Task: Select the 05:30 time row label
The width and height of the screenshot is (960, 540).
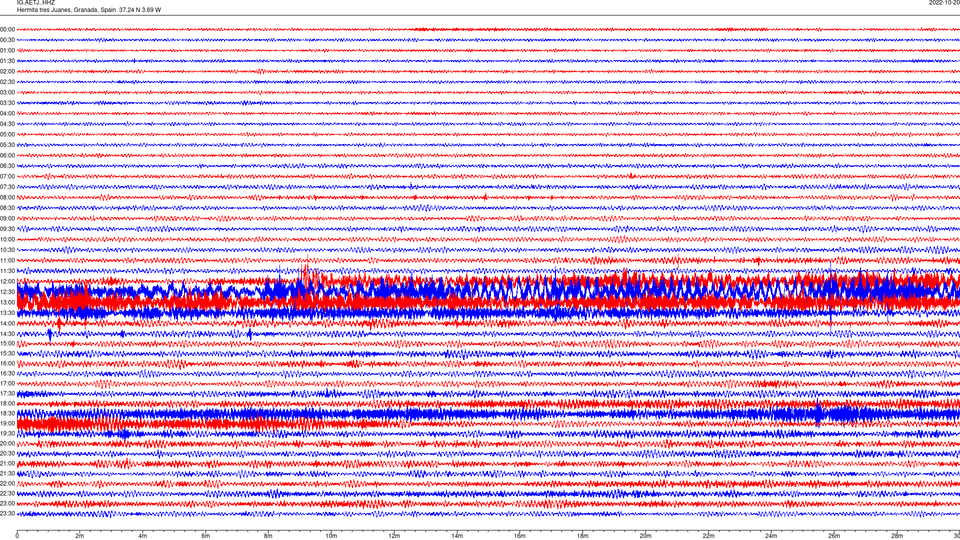Action: click(x=7, y=145)
